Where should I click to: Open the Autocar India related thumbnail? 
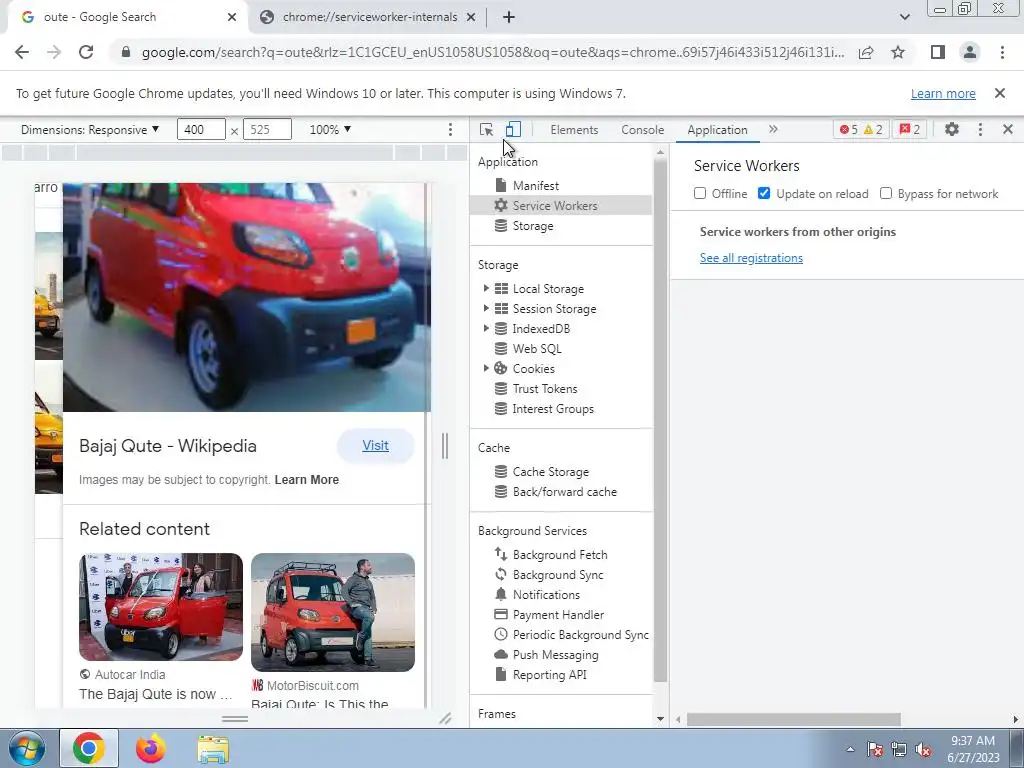[161, 607]
